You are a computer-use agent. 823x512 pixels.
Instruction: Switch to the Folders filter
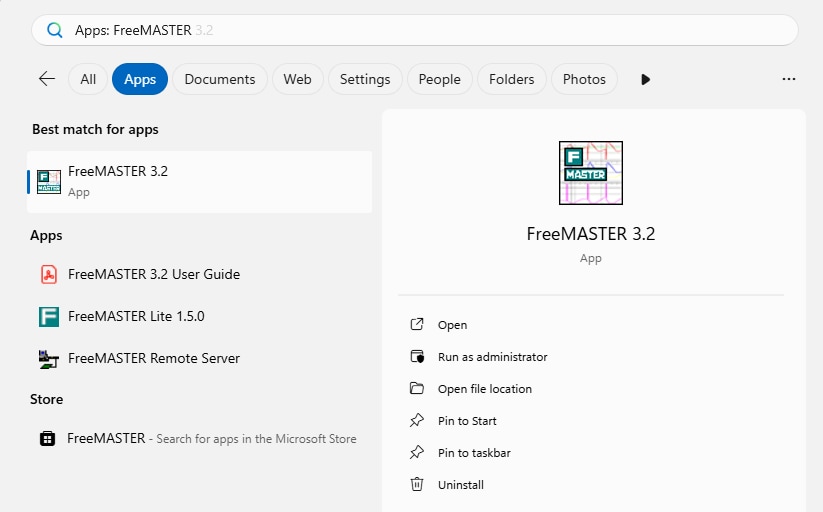tap(511, 79)
